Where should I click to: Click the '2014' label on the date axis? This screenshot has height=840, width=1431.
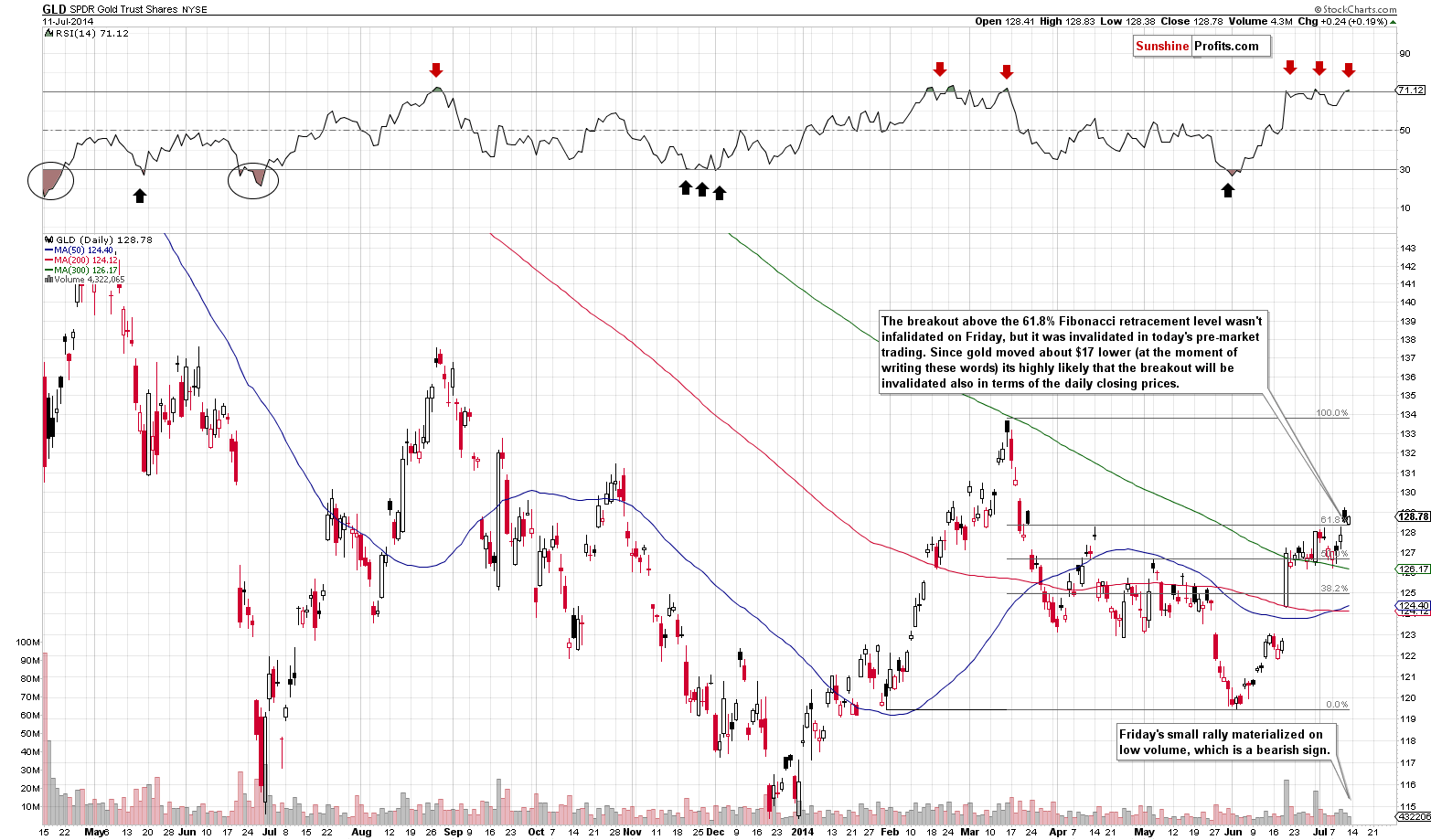803,832
